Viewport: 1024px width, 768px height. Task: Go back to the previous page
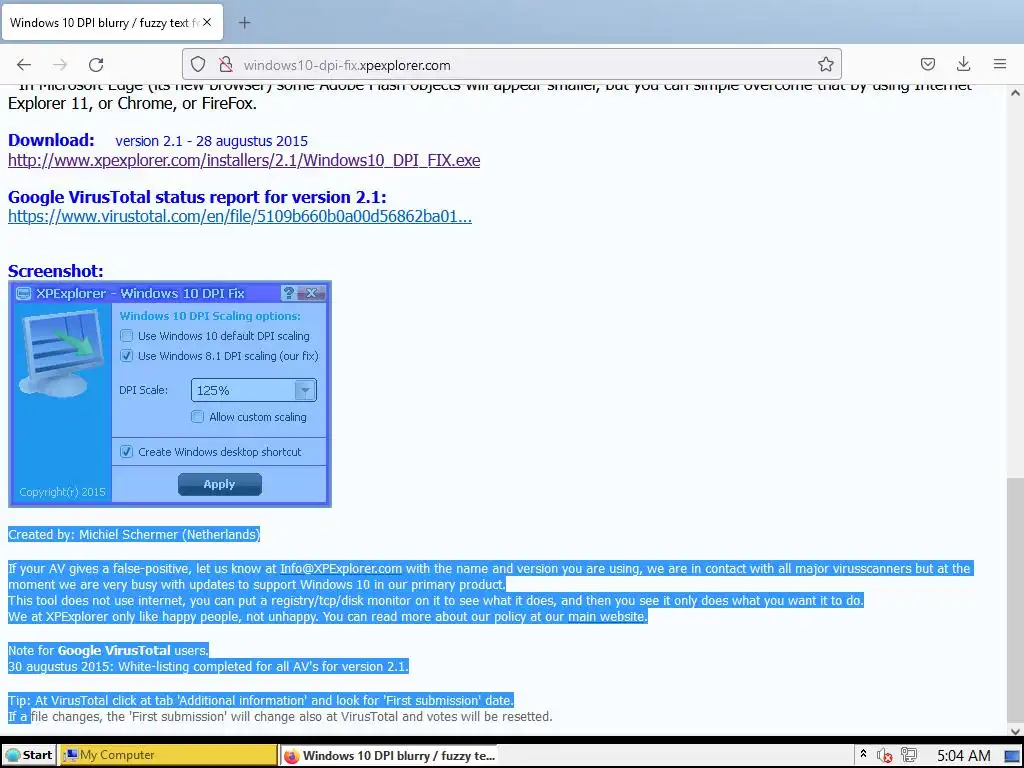(x=24, y=64)
